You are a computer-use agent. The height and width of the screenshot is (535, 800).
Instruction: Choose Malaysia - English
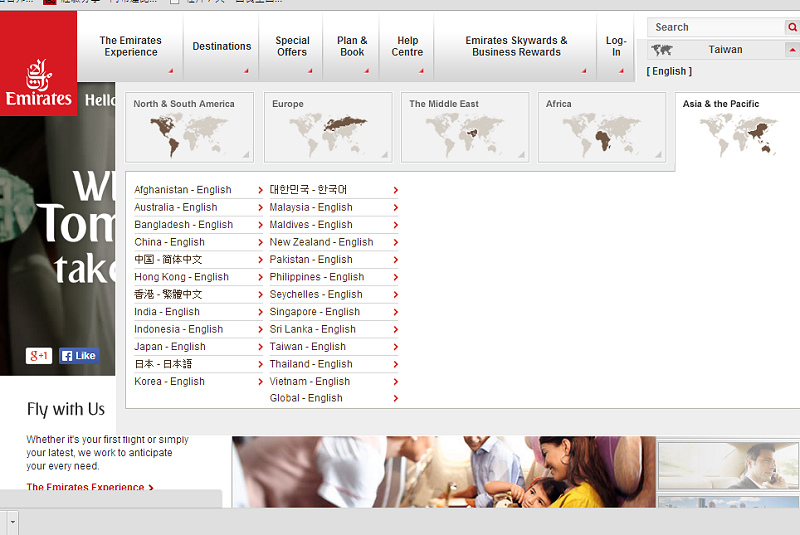pyautogui.click(x=311, y=207)
